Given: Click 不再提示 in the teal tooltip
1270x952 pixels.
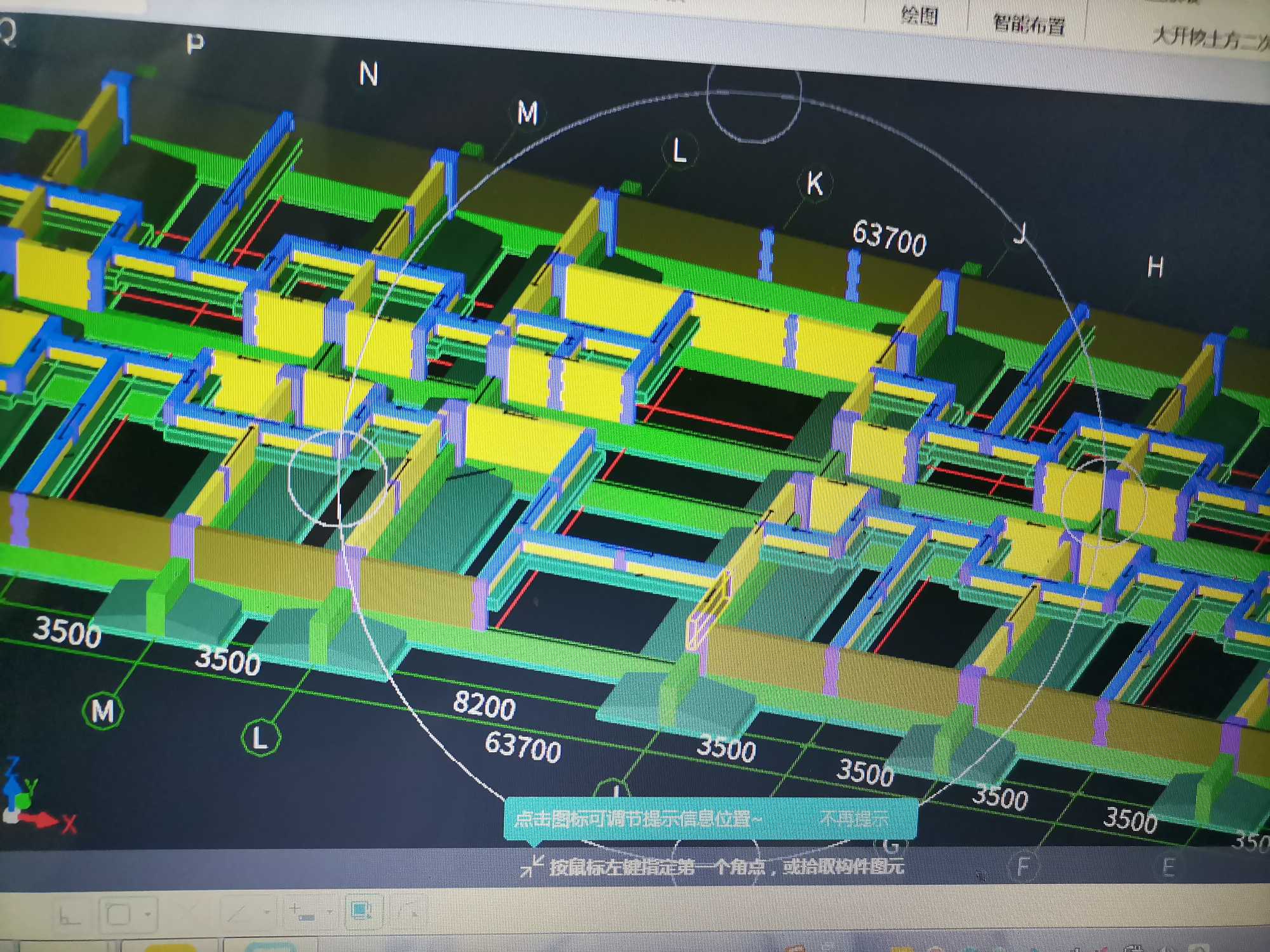Looking at the screenshot, I should click(853, 819).
